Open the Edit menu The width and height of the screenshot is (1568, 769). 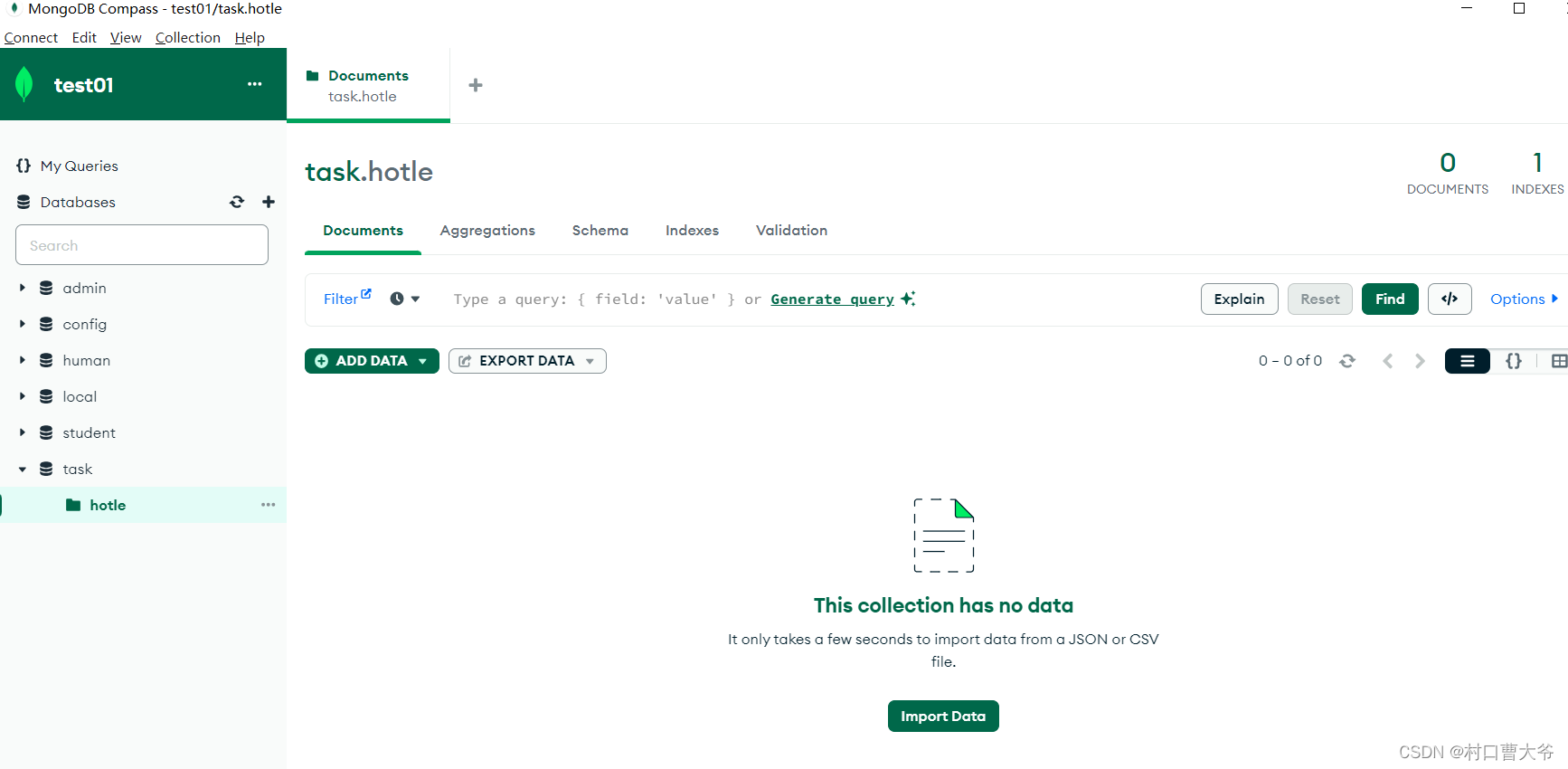(x=84, y=37)
